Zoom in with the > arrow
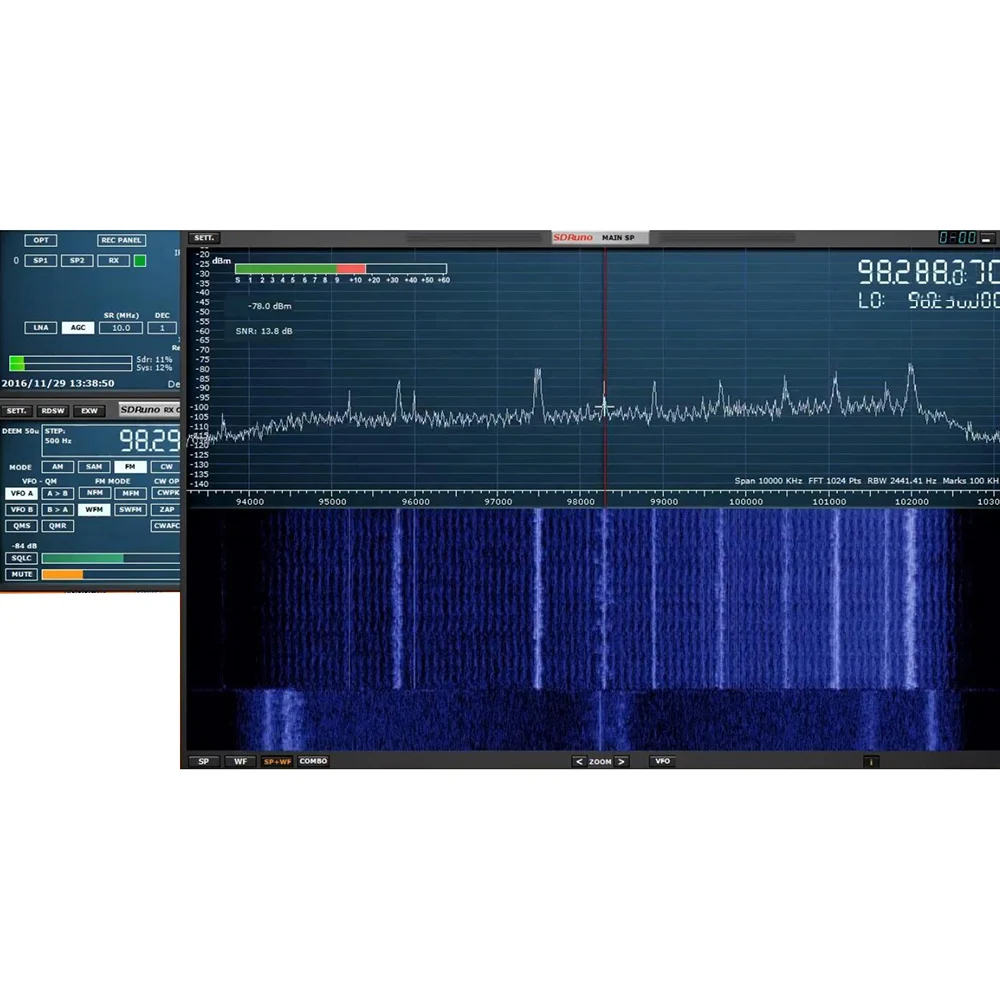Image resolution: width=1000 pixels, height=1000 pixels. [621, 761]
